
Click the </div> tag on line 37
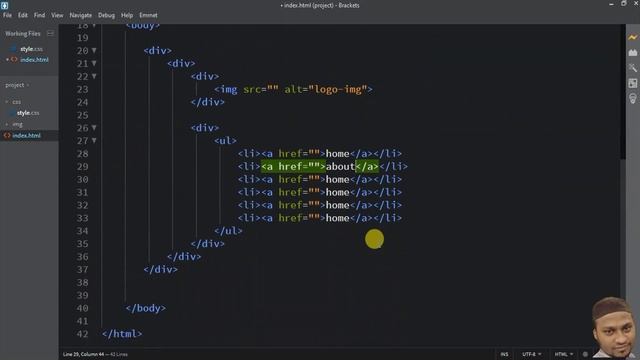(160, 269)
